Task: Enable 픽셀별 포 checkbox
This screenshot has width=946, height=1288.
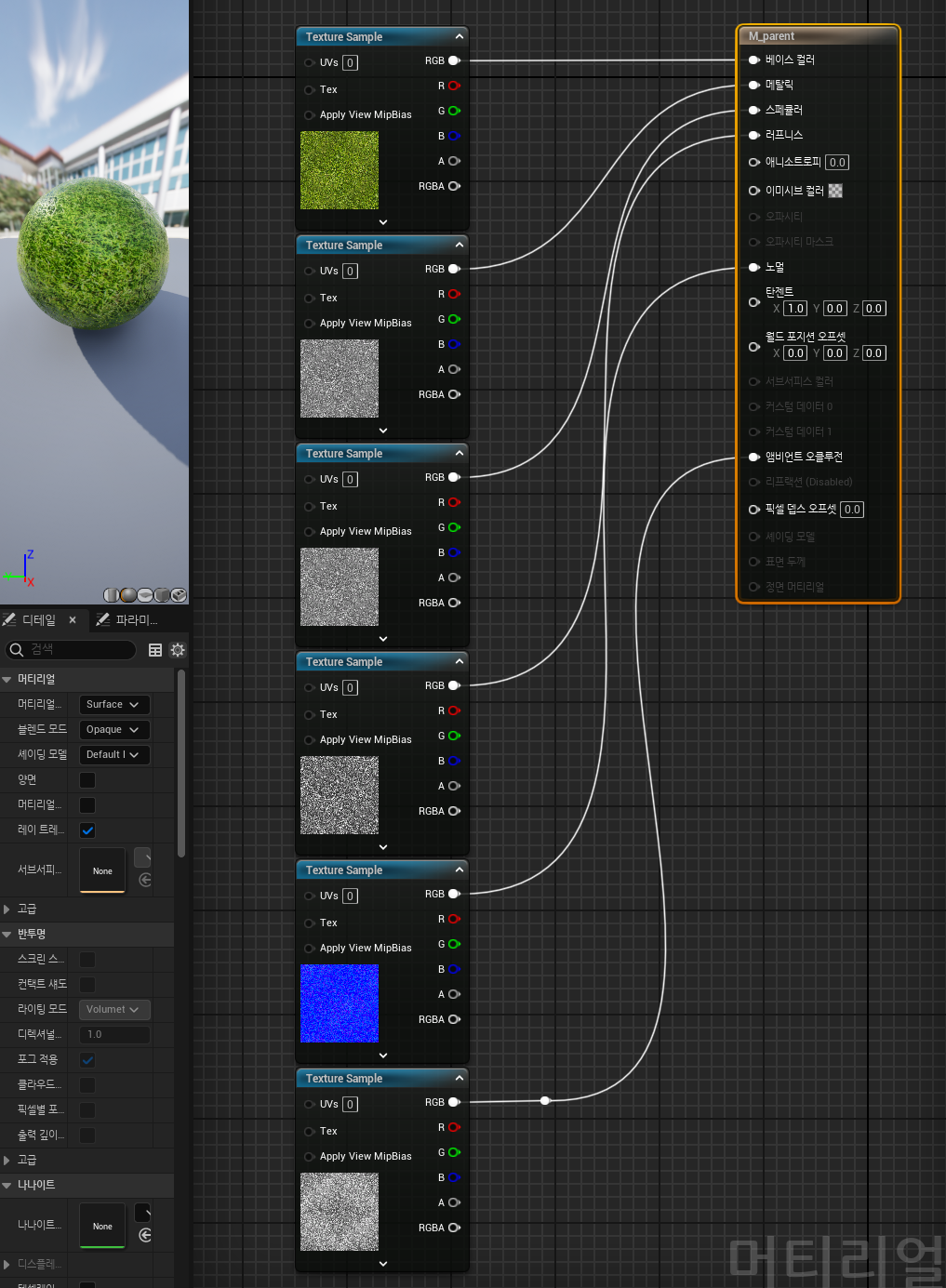Action: pos(87,1109)
